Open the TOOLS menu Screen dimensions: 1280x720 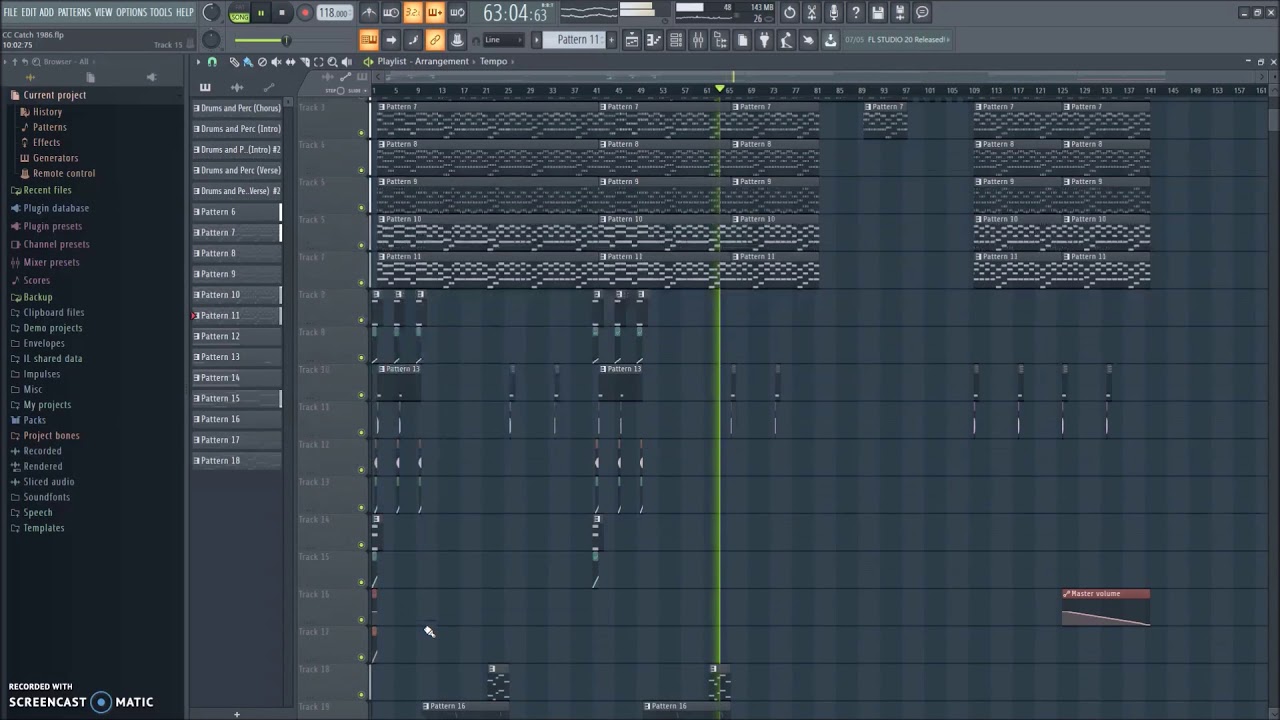(161, 12)
